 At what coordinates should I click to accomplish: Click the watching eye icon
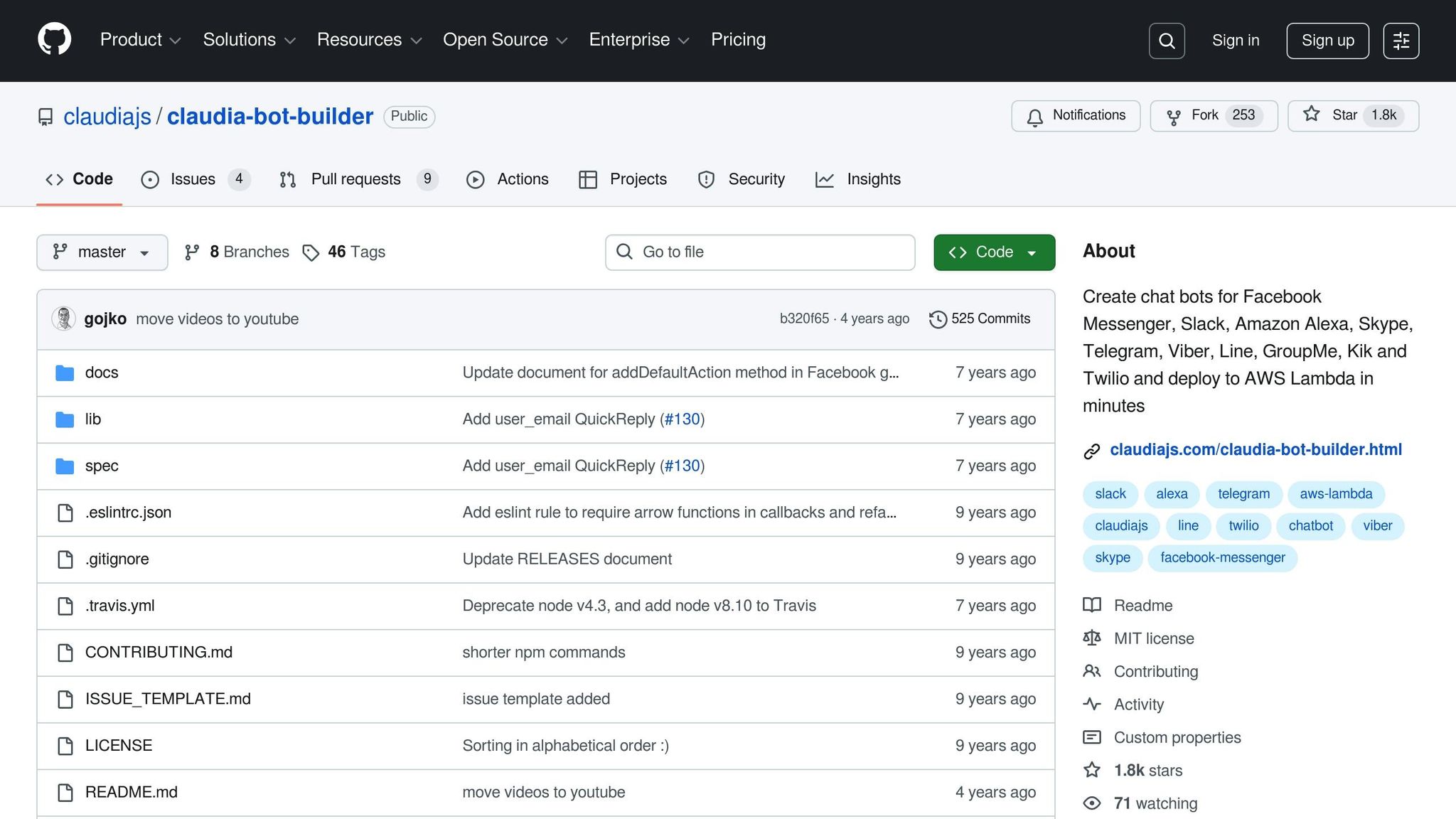[1092, 803]
